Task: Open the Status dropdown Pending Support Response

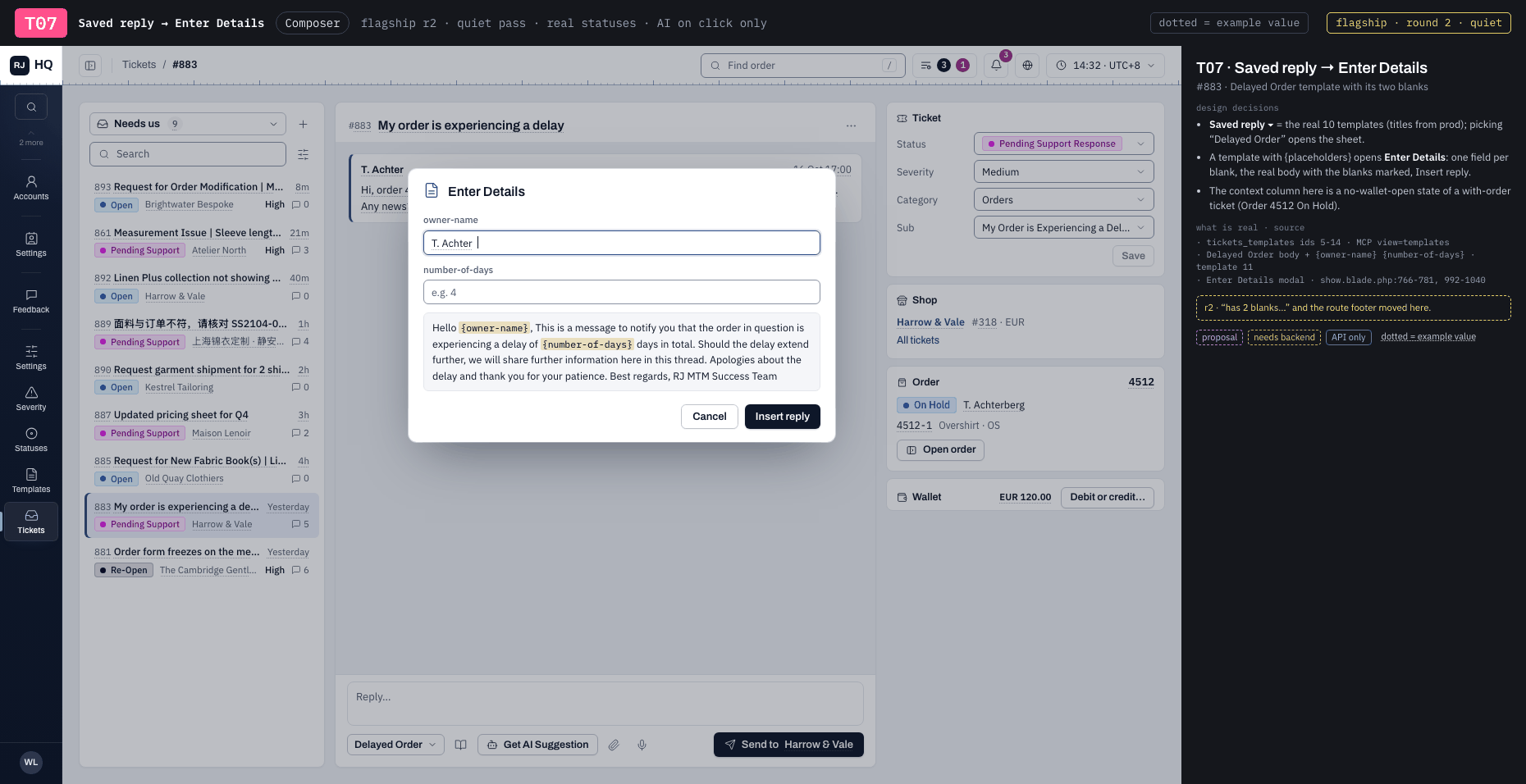Action: (x=1063, y=144)
